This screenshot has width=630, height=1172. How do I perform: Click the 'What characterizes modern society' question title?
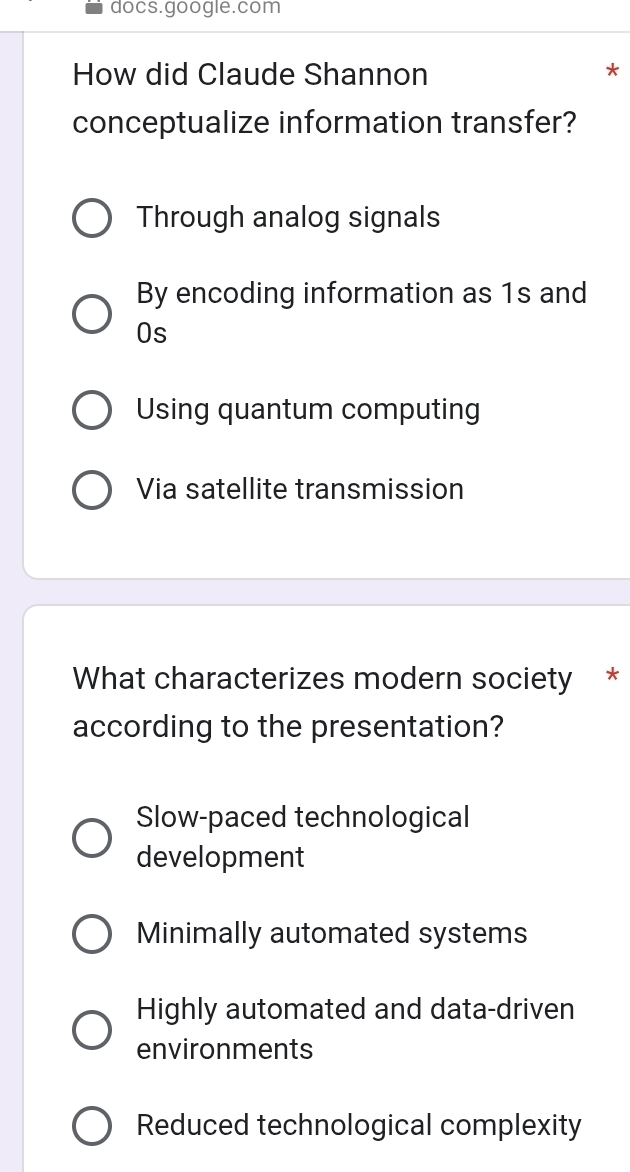[x=322, y=703]
